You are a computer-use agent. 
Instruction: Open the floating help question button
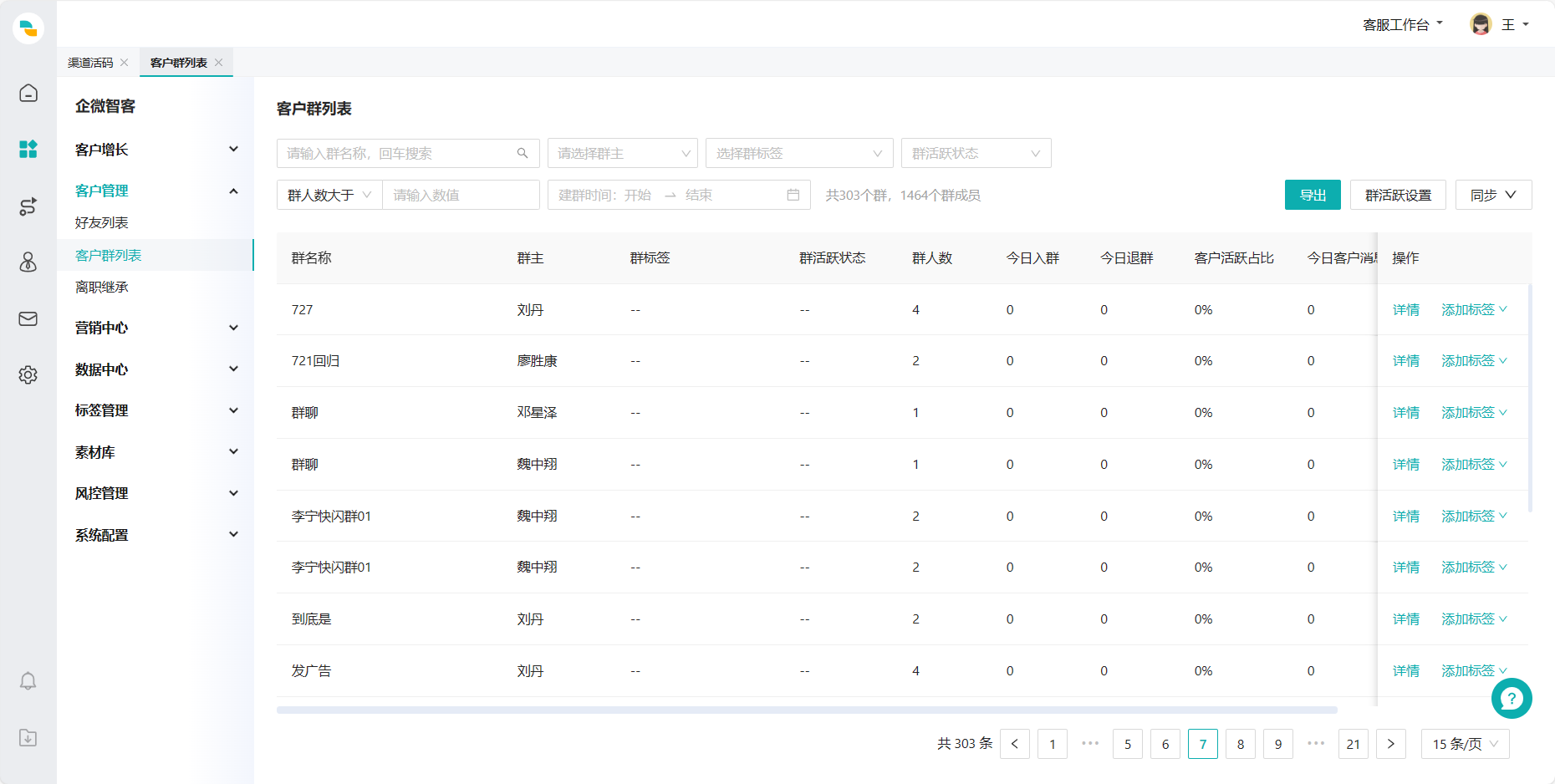pyautogui.click(x=1512, y=698)
